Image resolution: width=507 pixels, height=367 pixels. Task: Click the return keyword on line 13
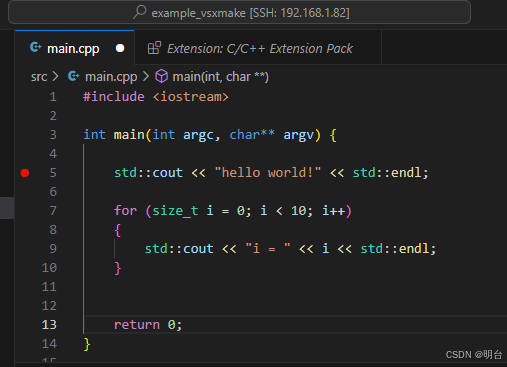click(x=137, y=325)
